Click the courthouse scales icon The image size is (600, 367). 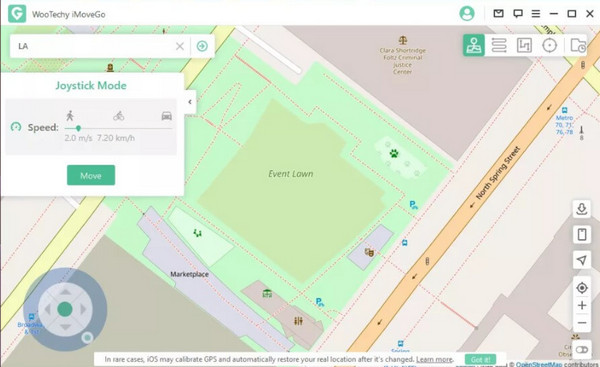point(403,40)
